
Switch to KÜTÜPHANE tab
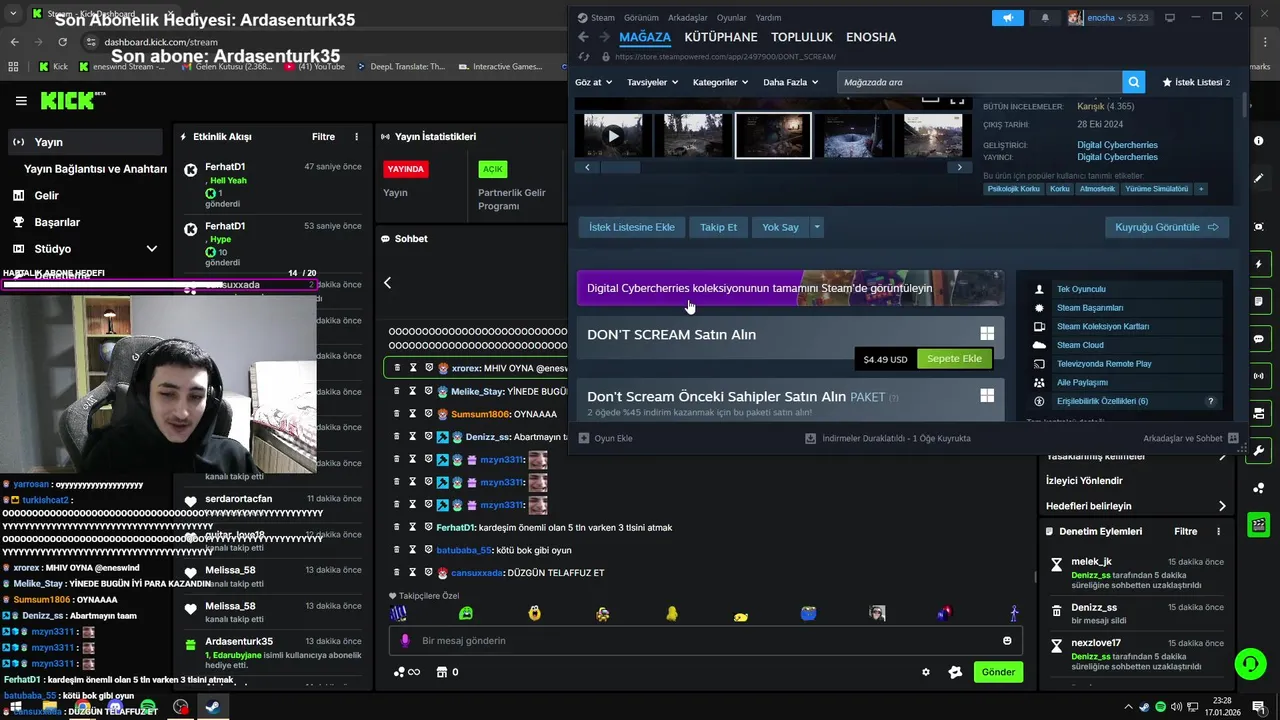(721, 37)
